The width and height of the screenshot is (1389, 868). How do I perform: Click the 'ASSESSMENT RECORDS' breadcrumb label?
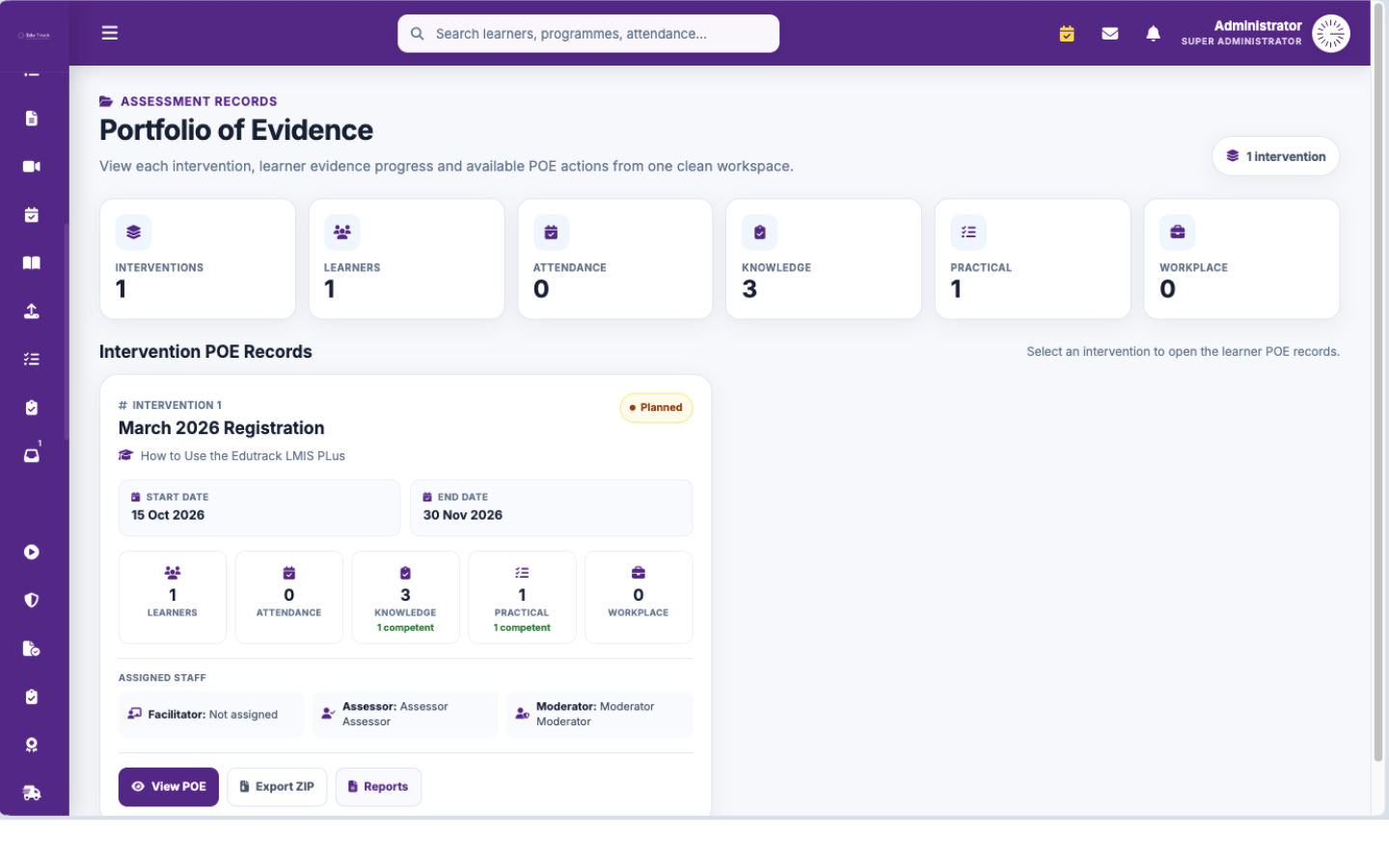(199, 101)
